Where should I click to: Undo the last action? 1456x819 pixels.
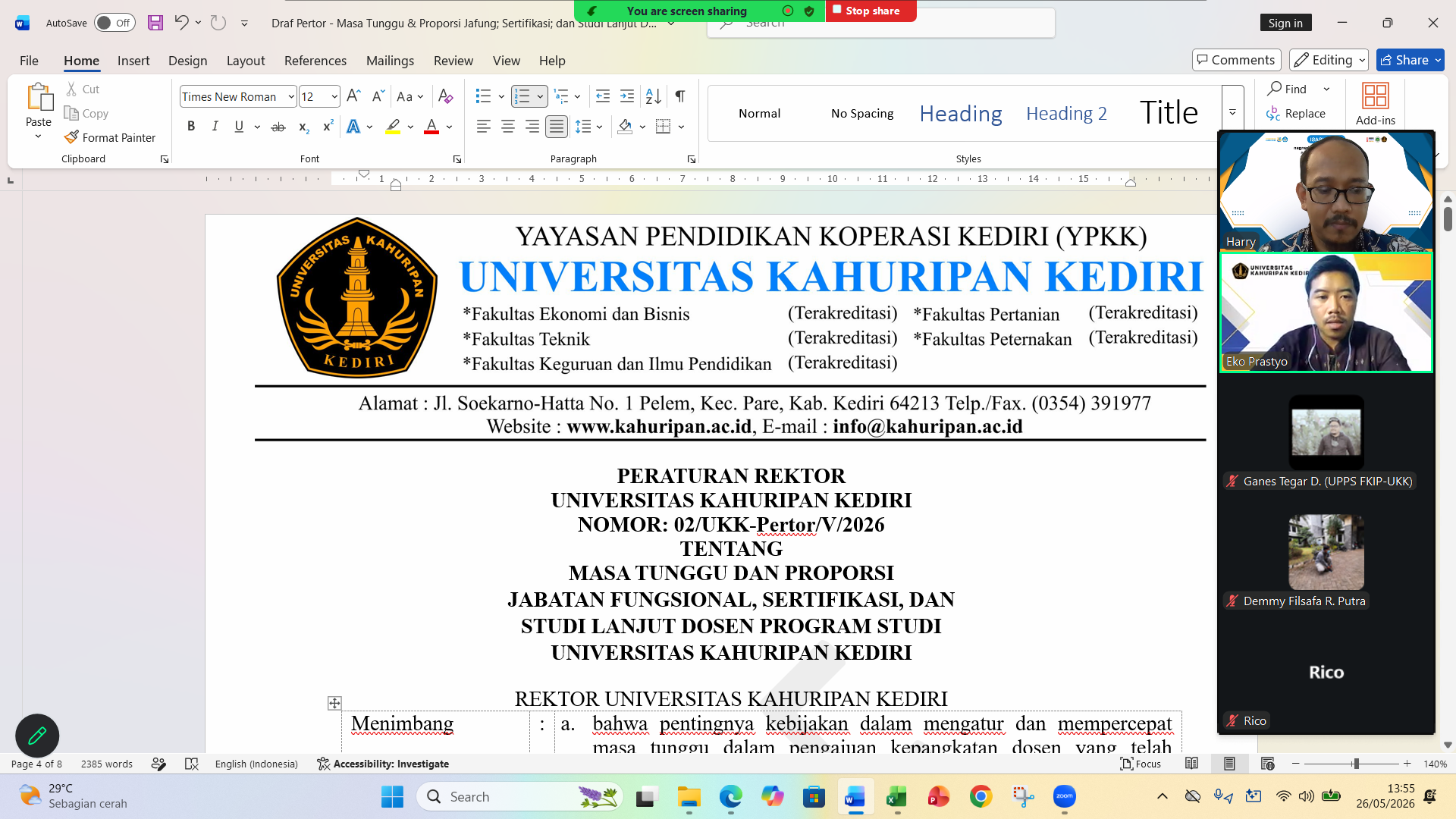click(181, 23)
